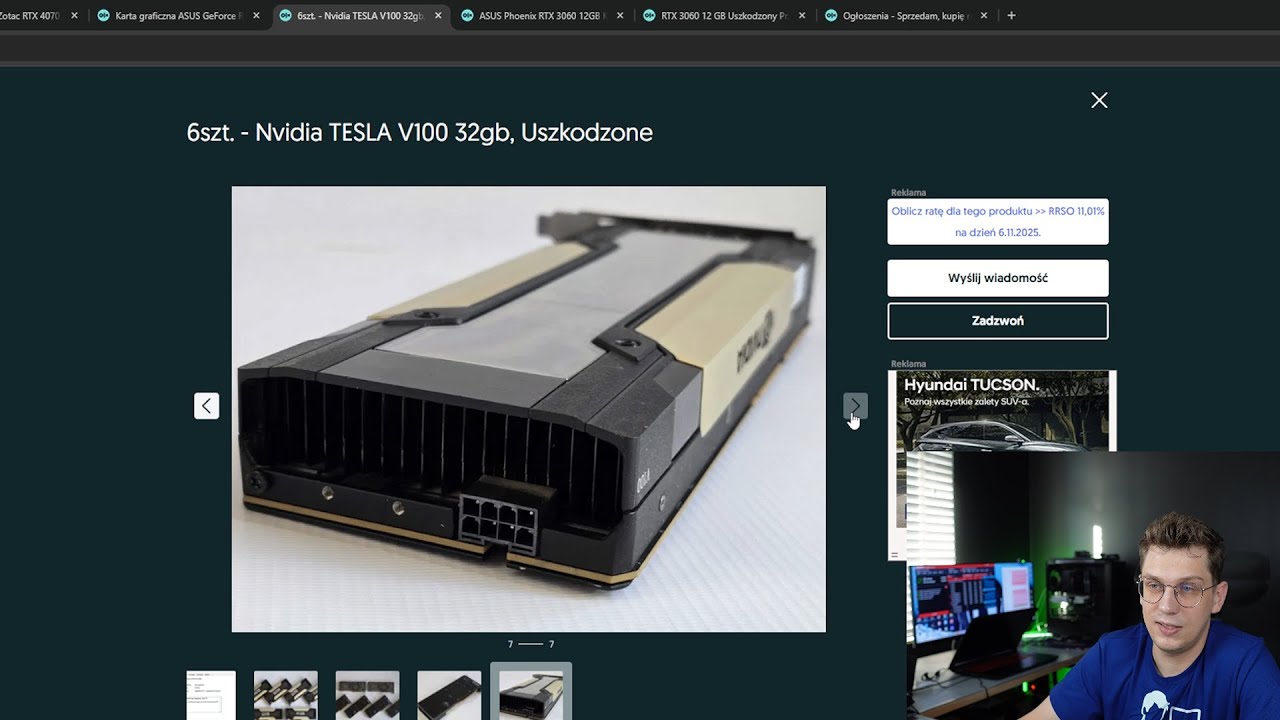Open the 'Oblicz ratę dla tego produktu' link
Image resolution: width=1280 pixels, height=720 pixels.
(998, 222)
